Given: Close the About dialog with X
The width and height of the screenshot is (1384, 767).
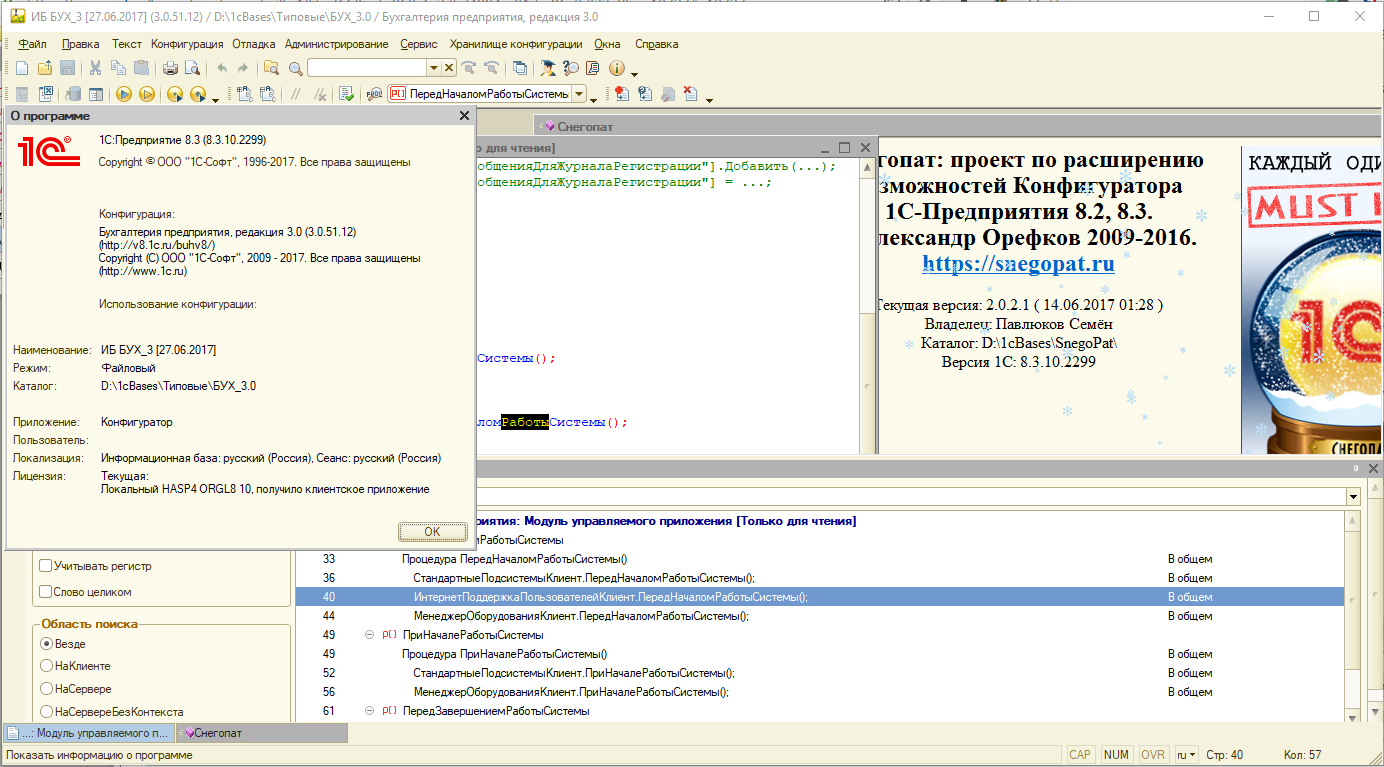Looking at the screenshot, I should pos(464,116).
